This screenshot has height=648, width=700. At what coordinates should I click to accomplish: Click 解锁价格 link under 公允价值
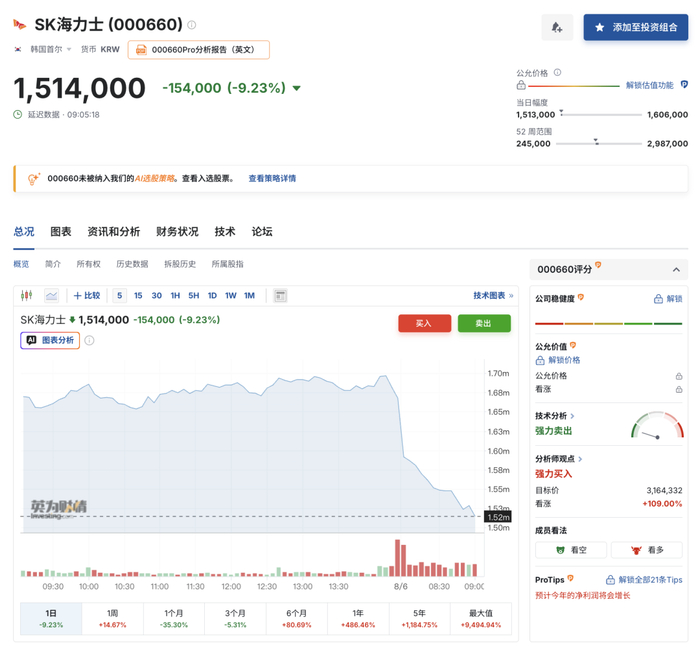558,360
